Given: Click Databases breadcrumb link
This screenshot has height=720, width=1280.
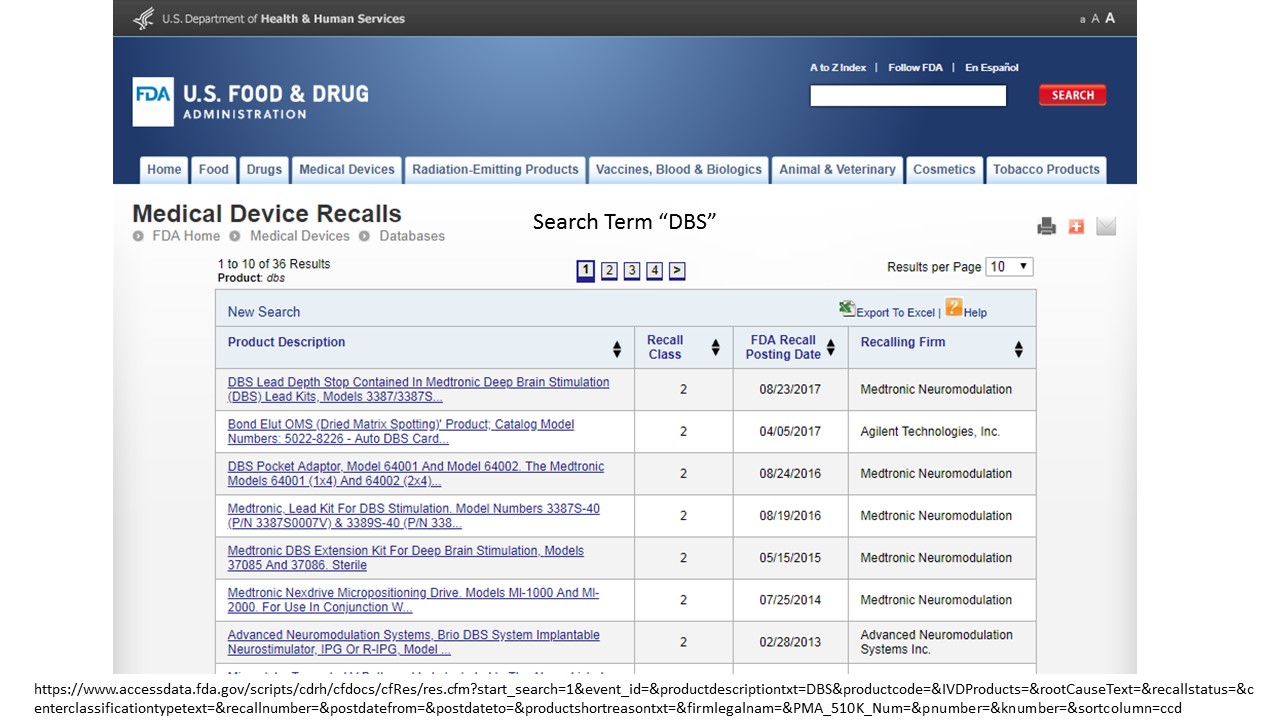Looking at the screenshot, I should pos(412,236).
